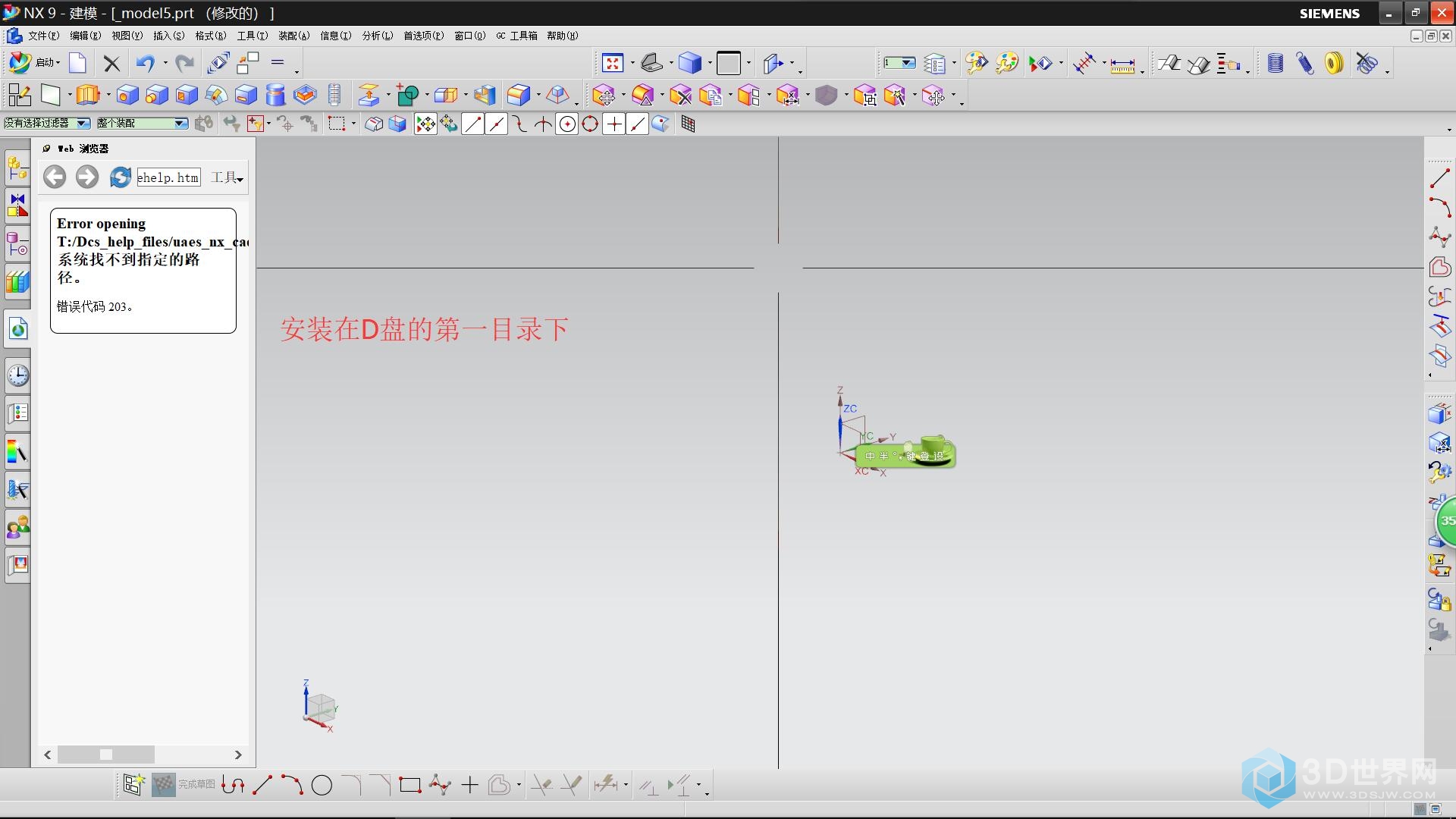Toggle Point on Face snap option
This screenshot has height=819, width=1456.
[x=661, y=124]
